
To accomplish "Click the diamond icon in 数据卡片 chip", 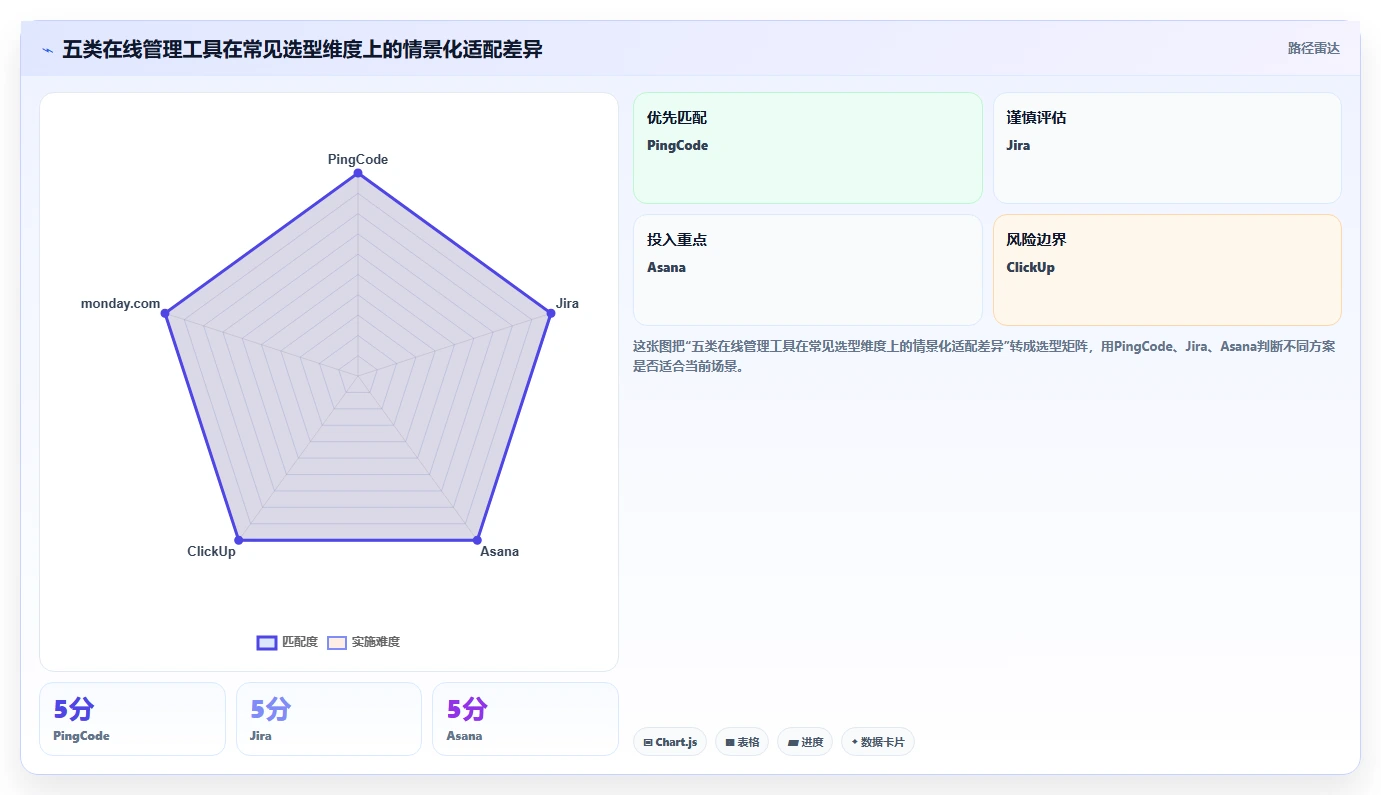I will pos(854,742).
